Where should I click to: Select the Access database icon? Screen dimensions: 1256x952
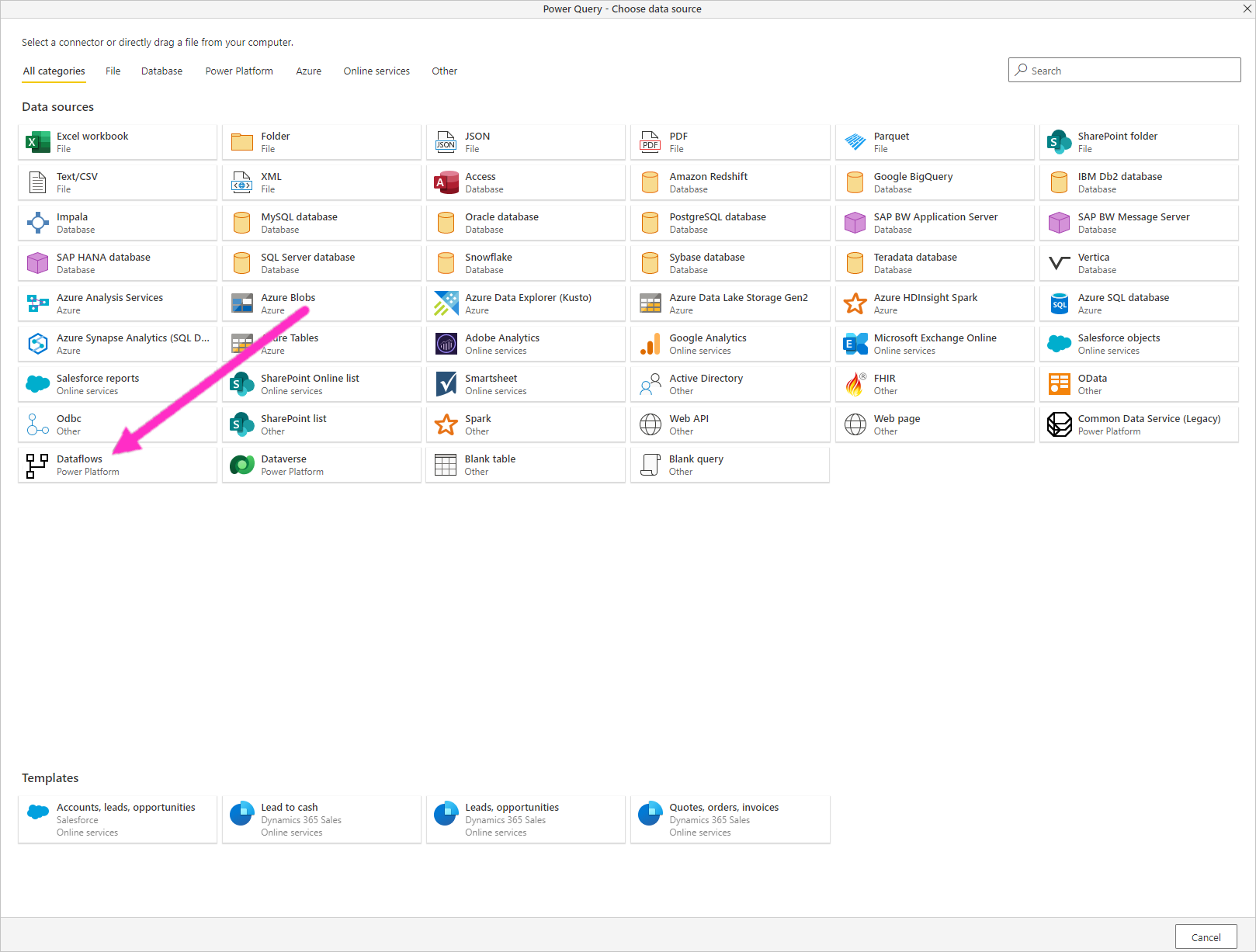pyautogui.click(x=446, y=182)
